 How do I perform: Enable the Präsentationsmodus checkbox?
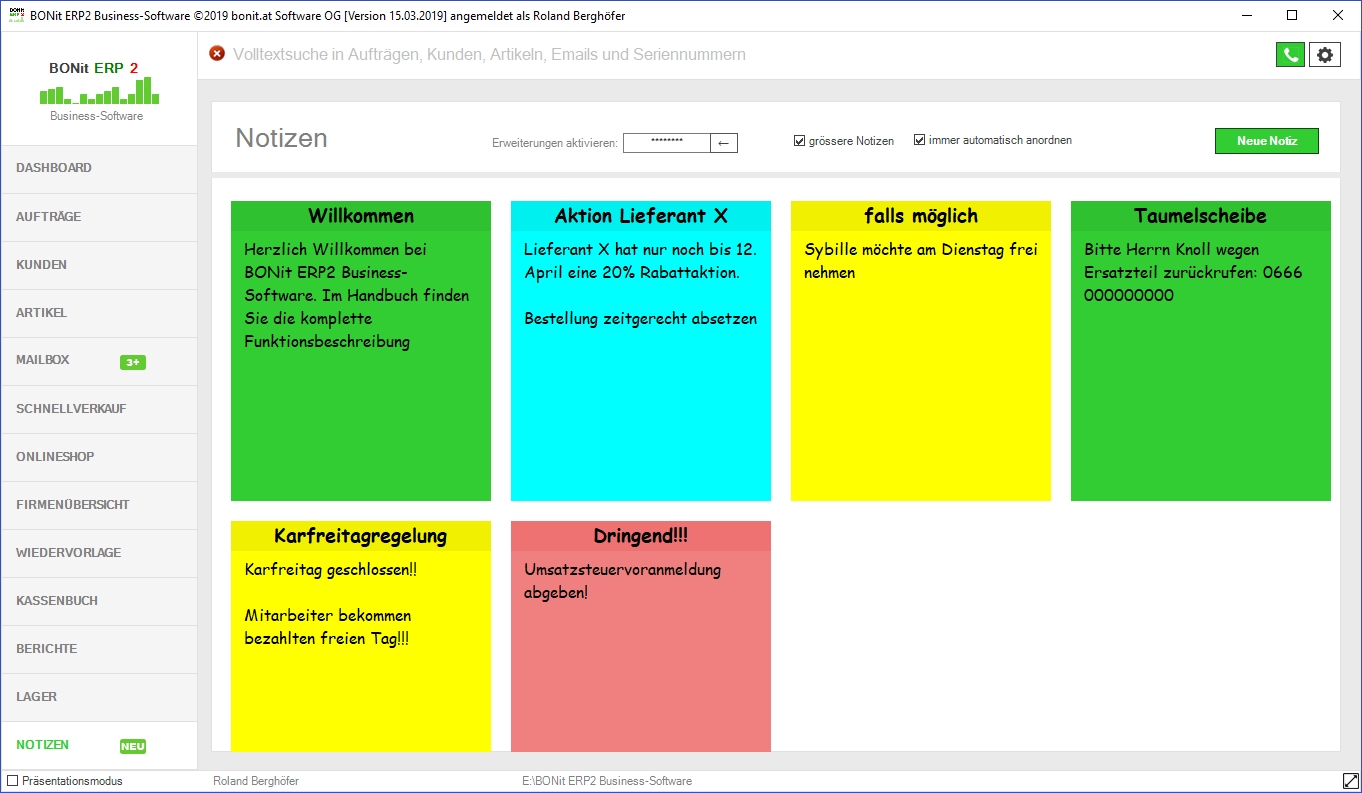[x=13, y=781]
